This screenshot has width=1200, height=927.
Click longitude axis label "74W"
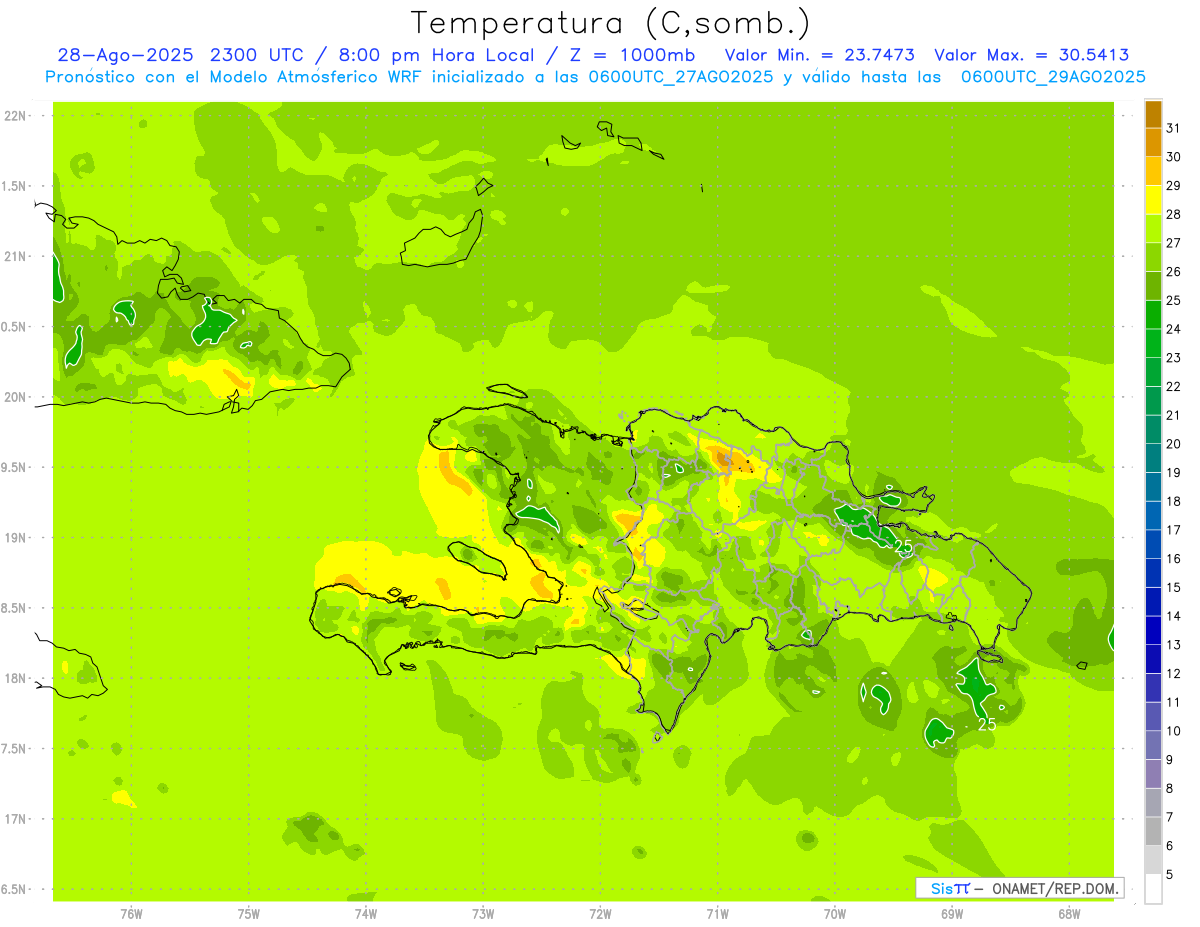(x=366, y=913)
